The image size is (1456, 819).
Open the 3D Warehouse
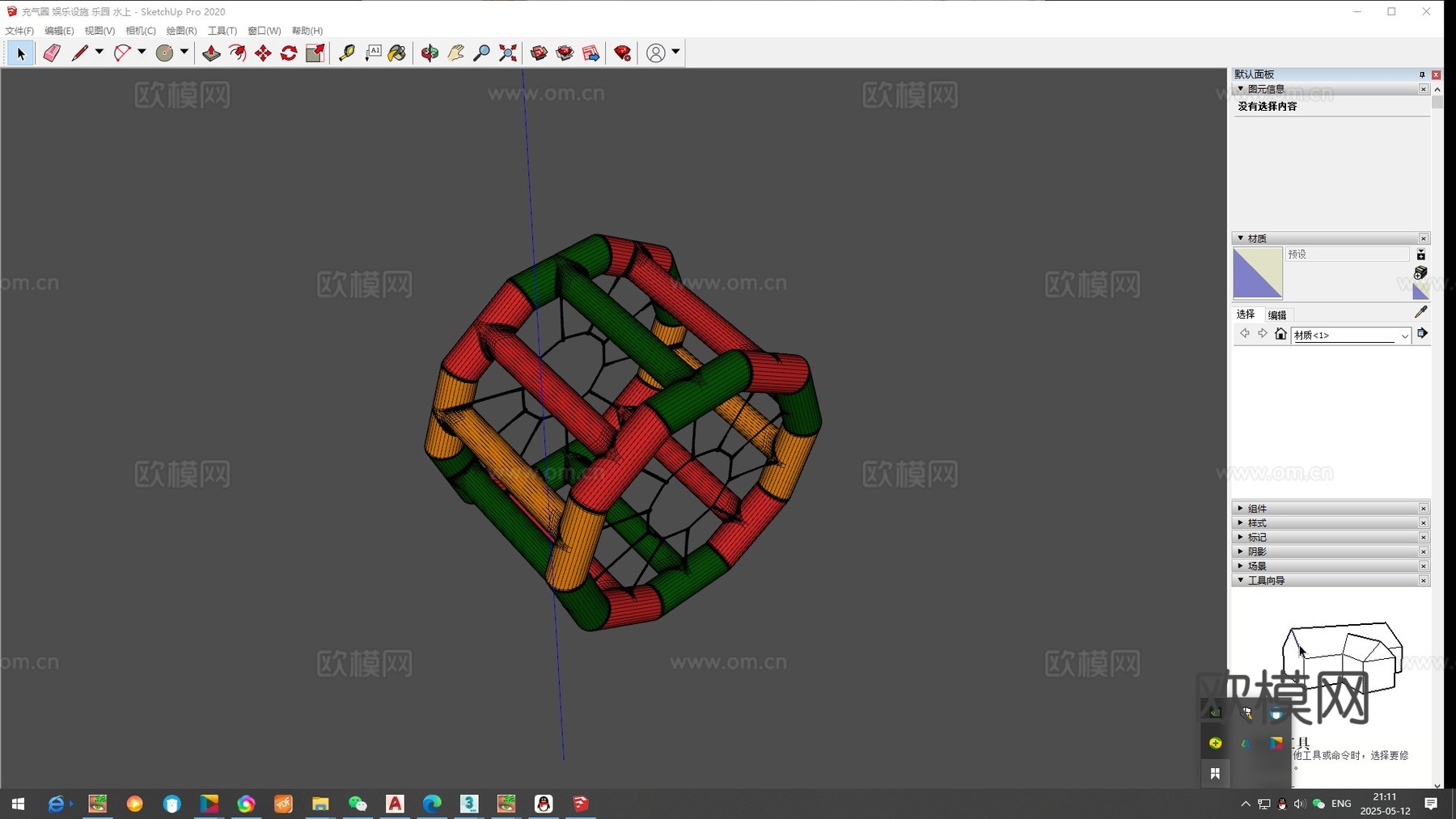[539, 53]
